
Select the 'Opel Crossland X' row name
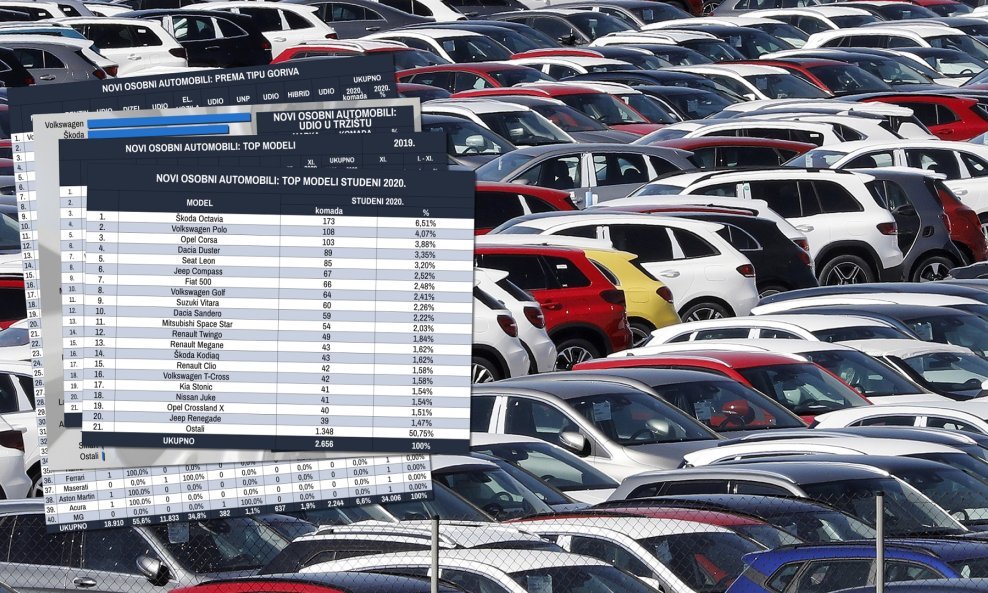tap(195, 408)
